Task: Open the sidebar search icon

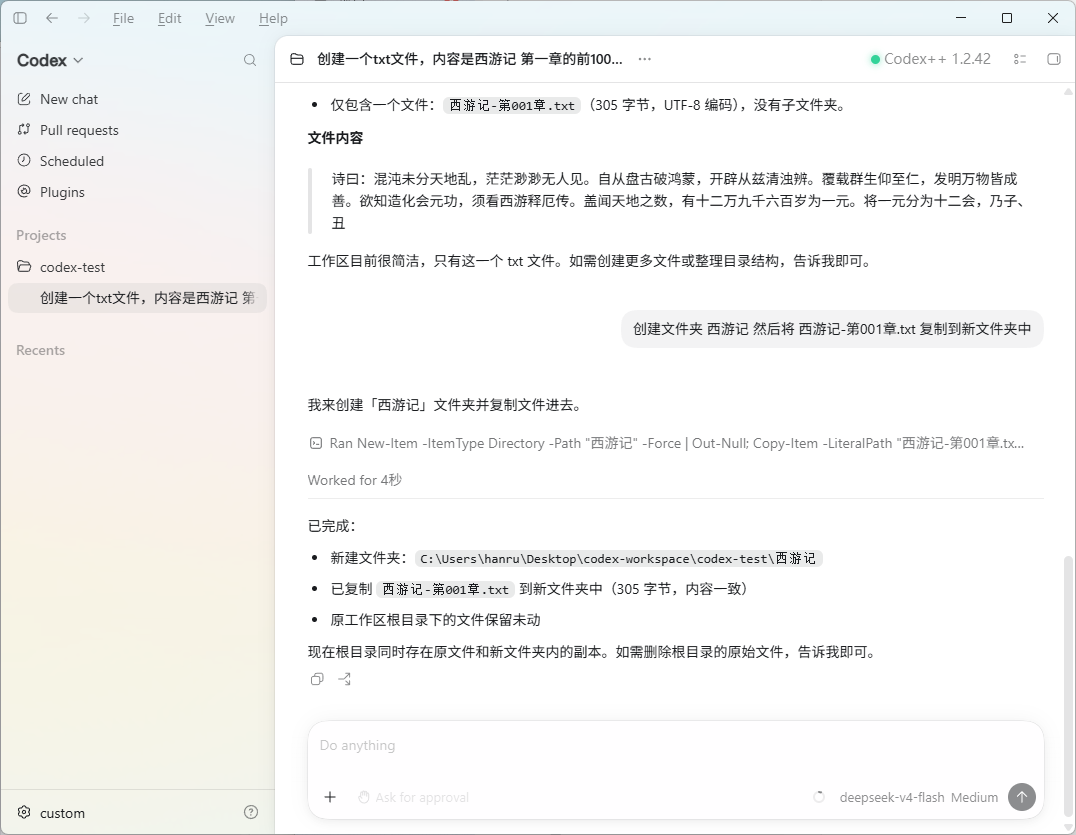Action: pos(250,60)
